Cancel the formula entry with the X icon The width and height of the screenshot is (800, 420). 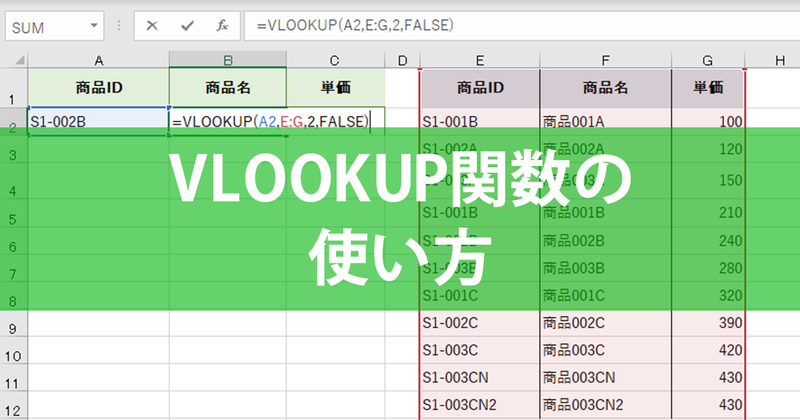152,26
